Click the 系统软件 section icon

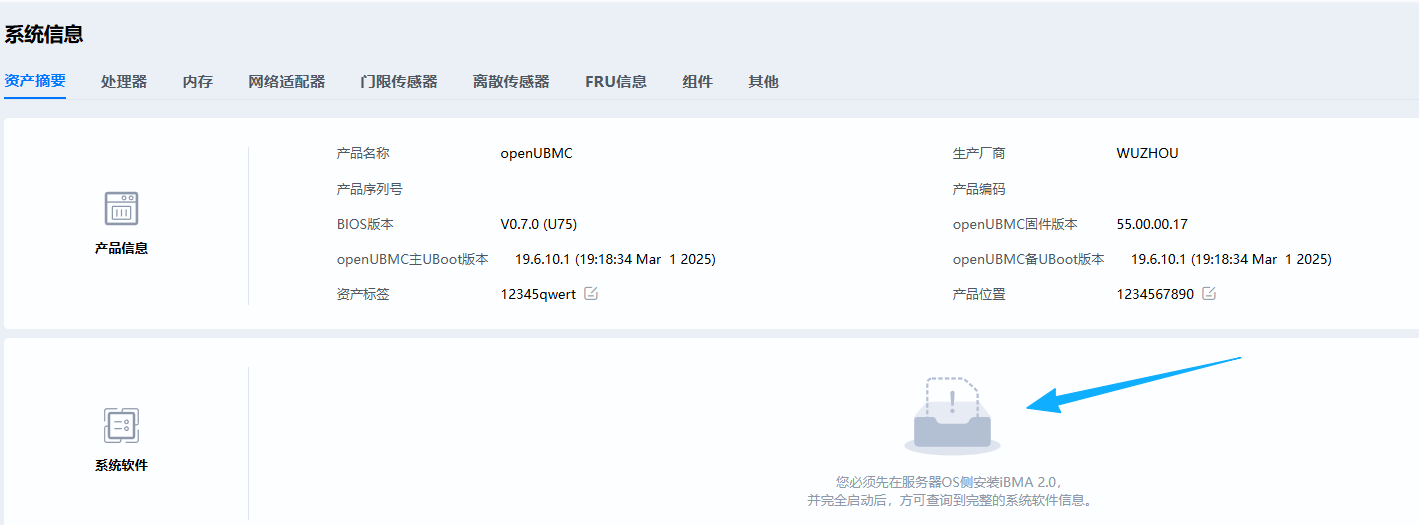point(121,426)
